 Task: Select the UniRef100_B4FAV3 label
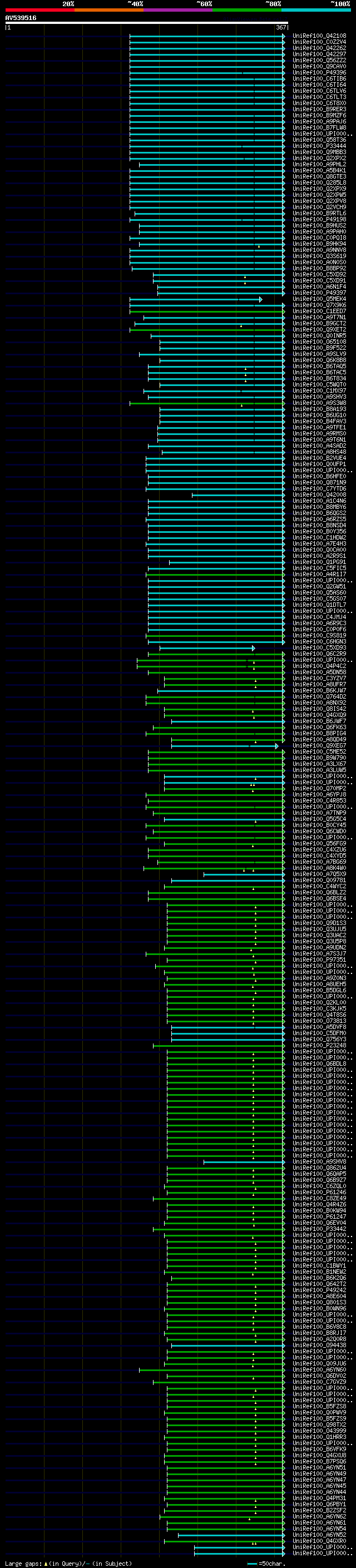(319, 421)
